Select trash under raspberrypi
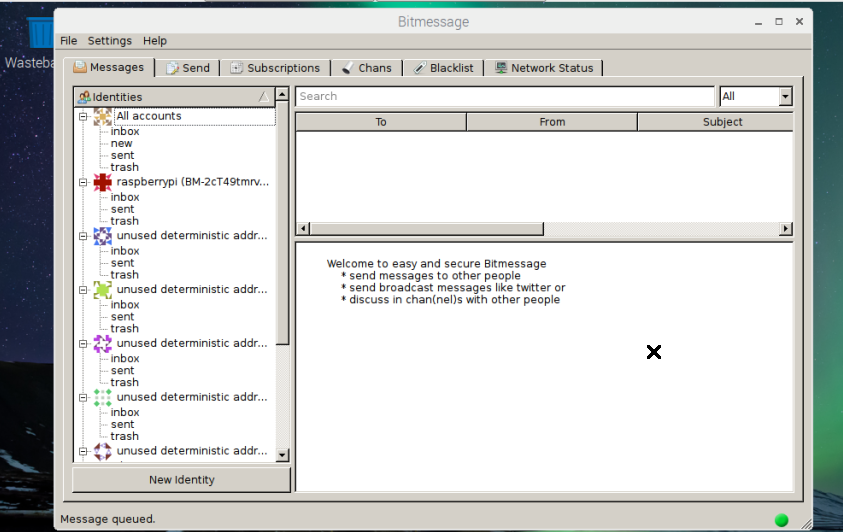 125,221
